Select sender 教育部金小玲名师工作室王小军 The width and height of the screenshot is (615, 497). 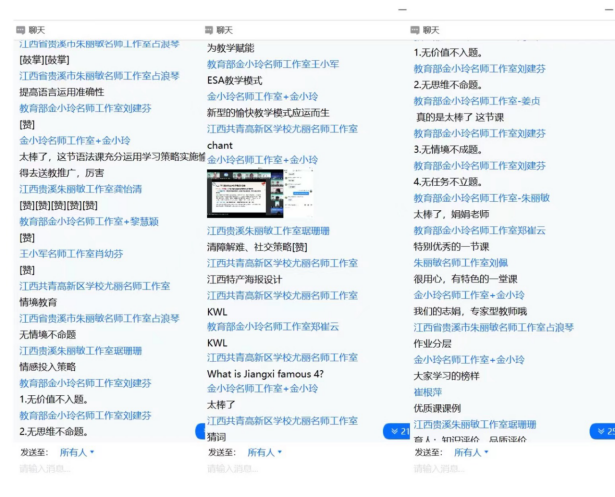click(x=273, y=64)
